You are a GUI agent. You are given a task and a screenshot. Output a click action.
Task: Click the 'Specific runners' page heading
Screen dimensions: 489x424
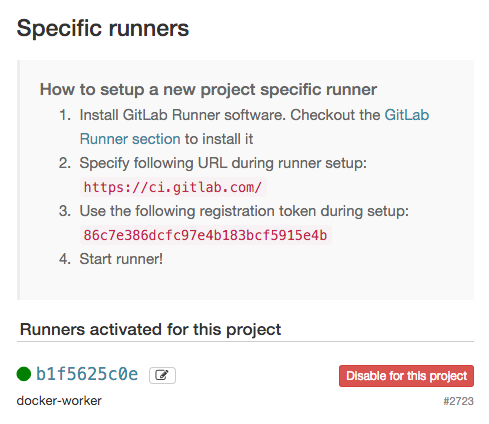(x=103, y=28)
